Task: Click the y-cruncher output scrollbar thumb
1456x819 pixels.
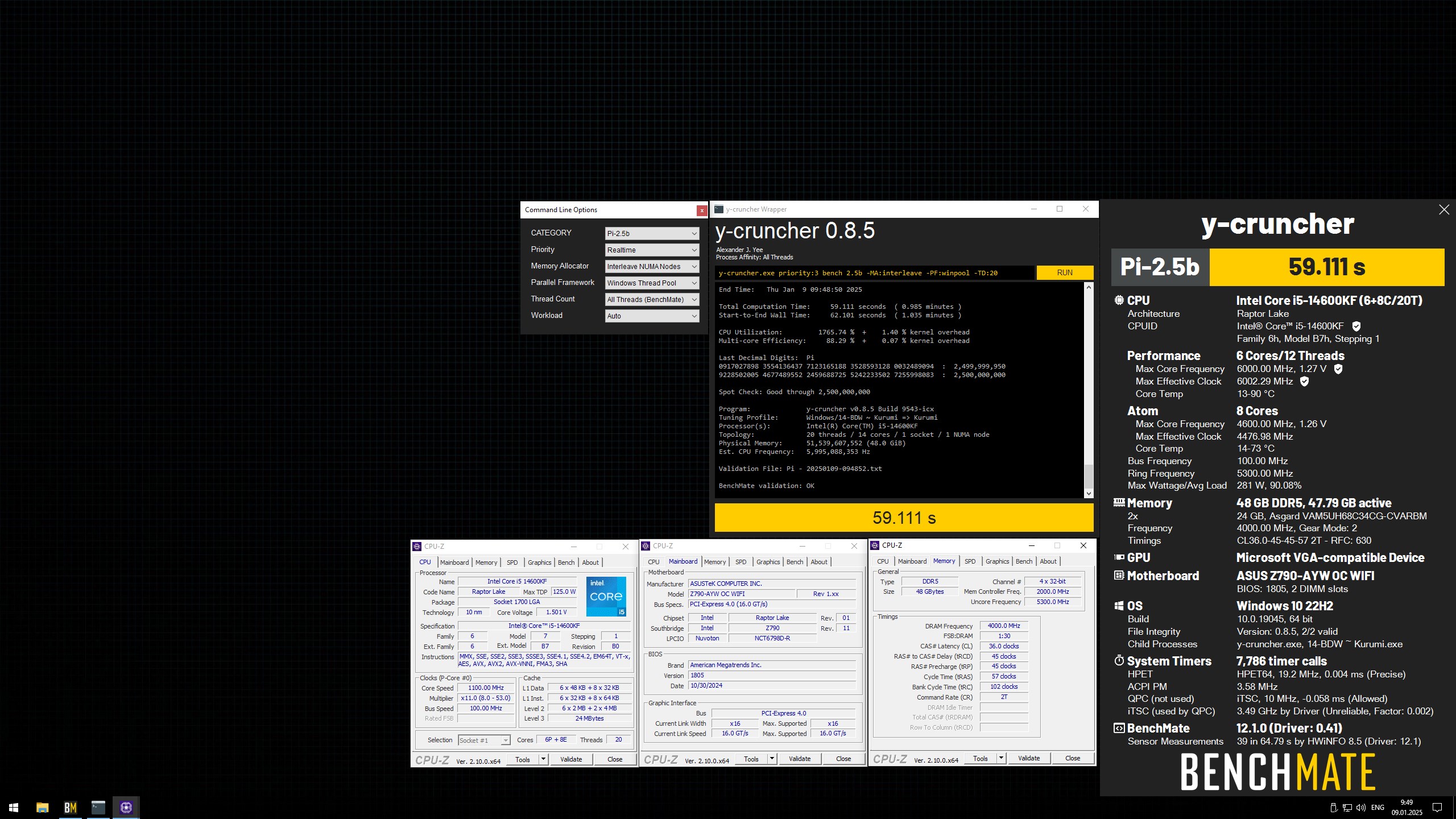Action: (1089, 476)
